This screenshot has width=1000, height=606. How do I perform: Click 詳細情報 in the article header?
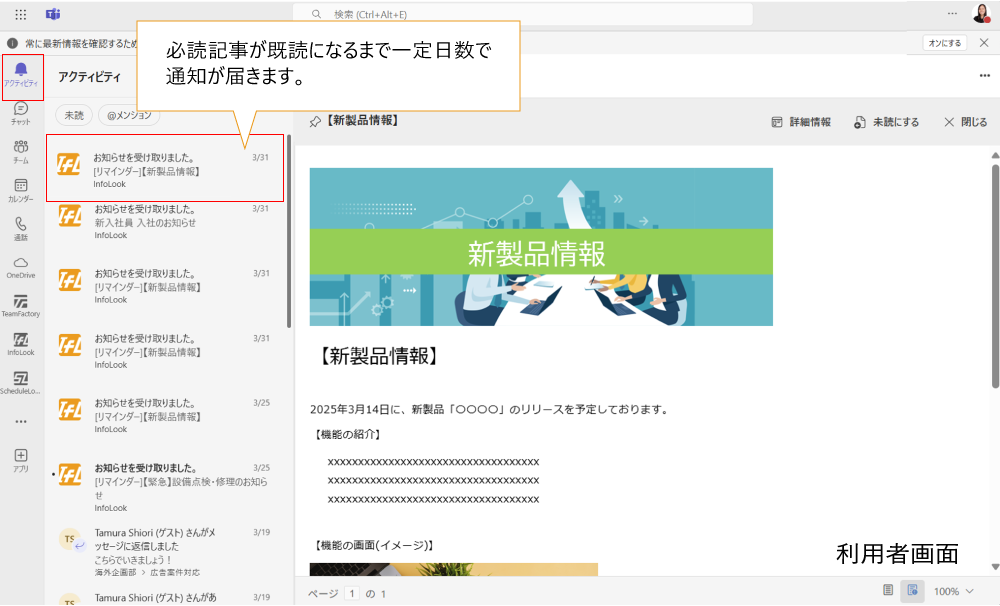click(801, 122)
